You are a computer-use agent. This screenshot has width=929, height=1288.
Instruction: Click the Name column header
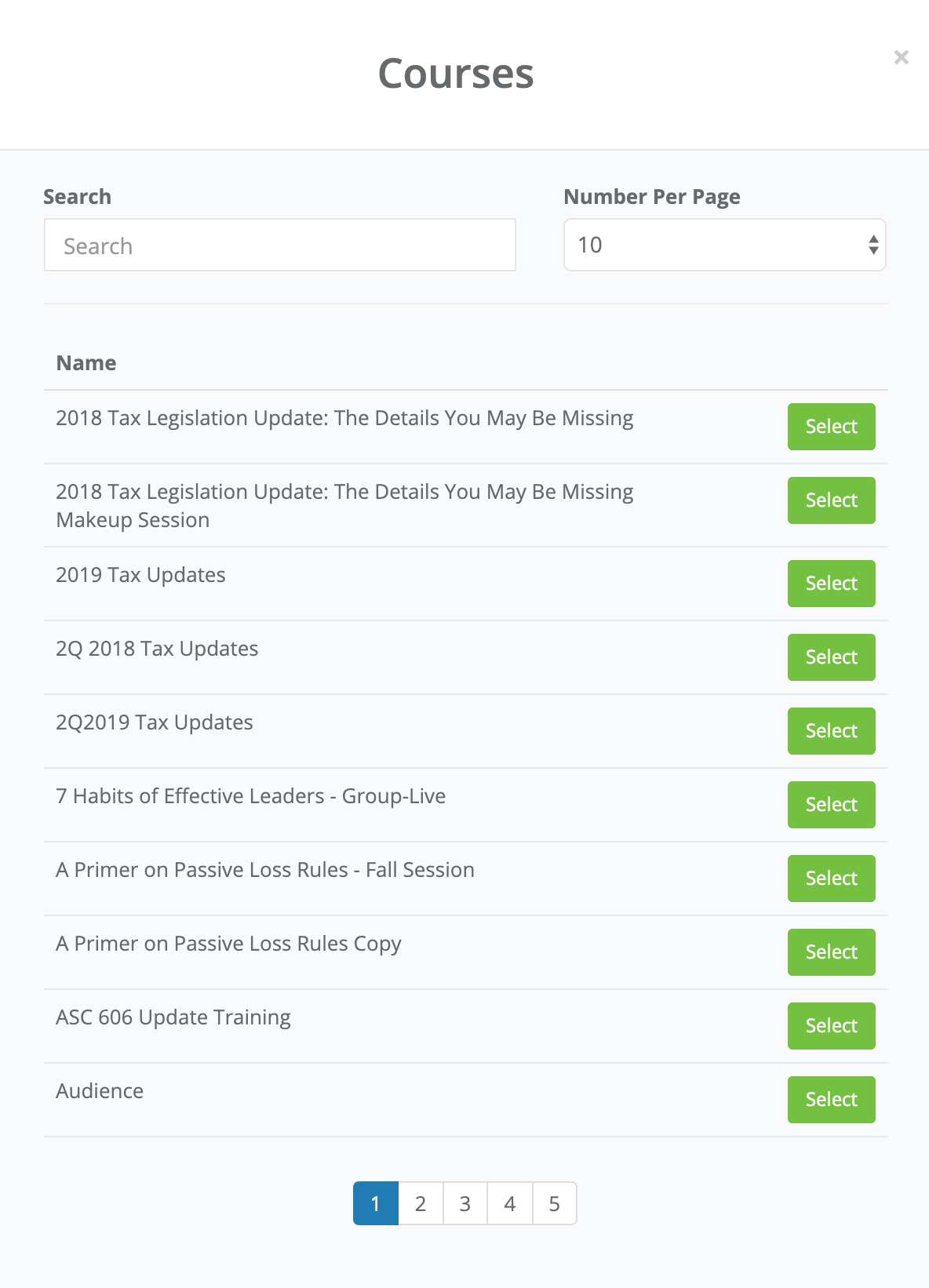point(86,363)
